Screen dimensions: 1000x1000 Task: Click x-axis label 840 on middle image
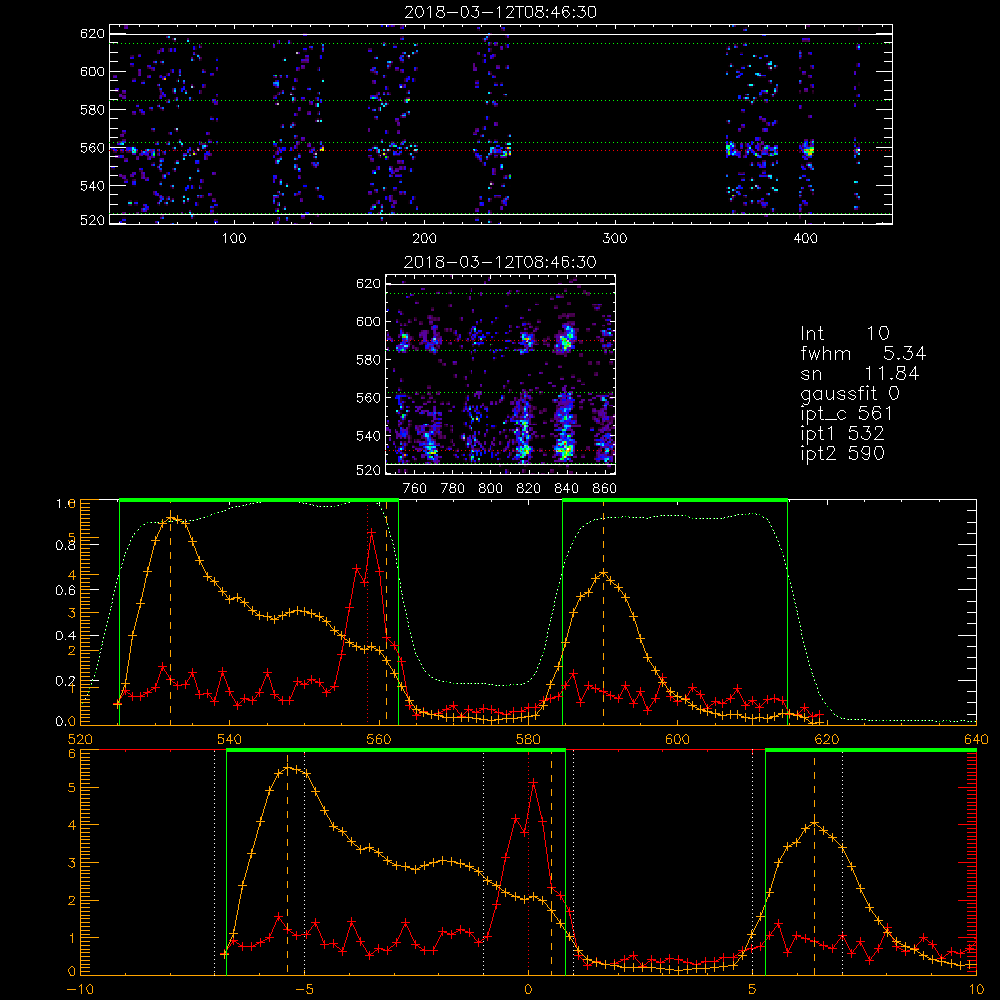click(566, 489)
